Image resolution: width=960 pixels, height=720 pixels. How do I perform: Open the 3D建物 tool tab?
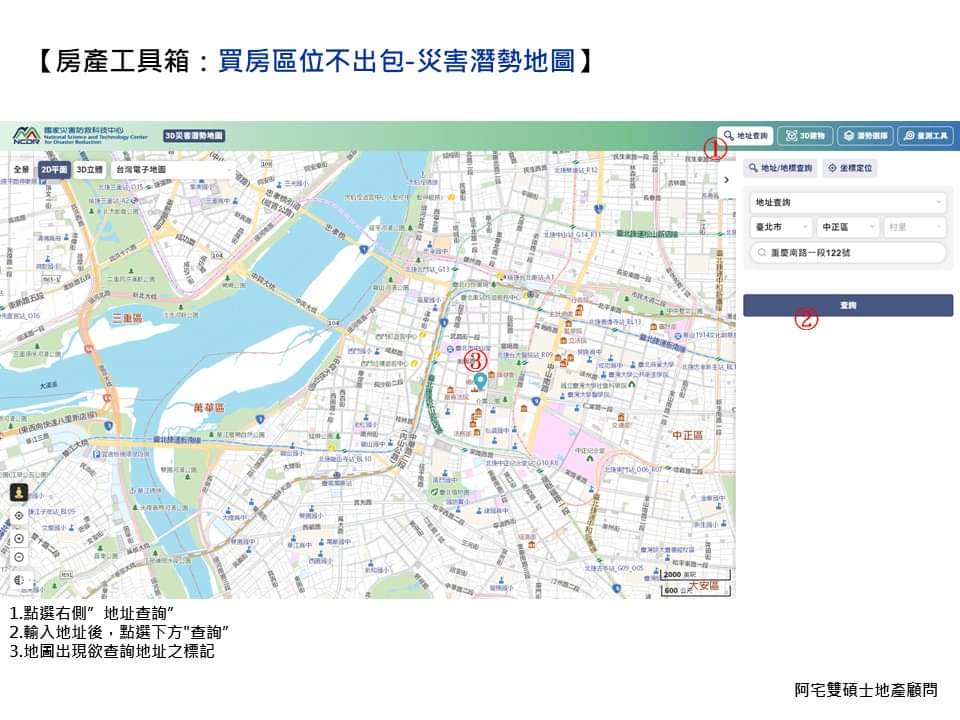[805, 135]
